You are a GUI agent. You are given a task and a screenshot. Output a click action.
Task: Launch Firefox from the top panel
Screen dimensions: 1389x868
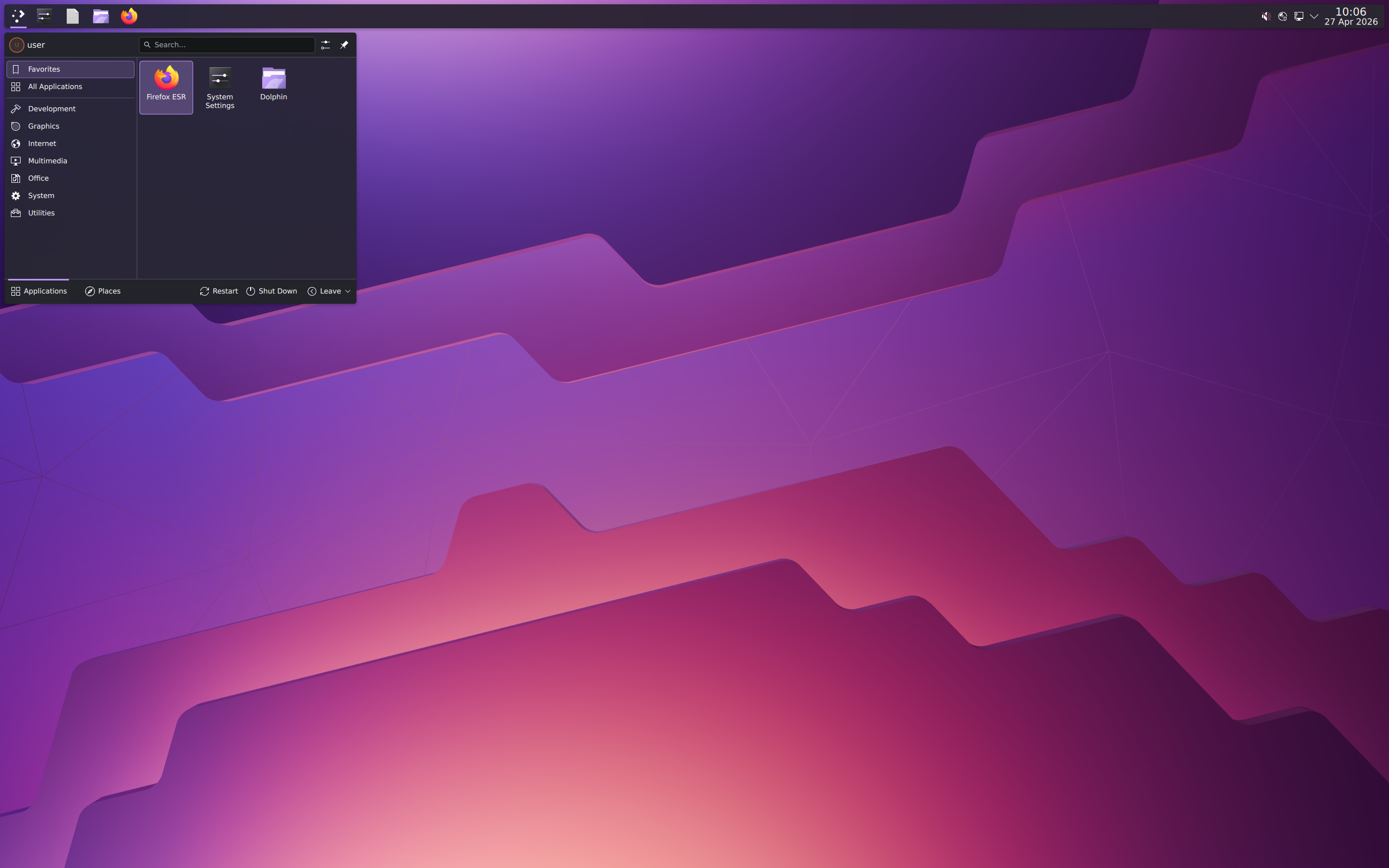[x=129, y=16]
